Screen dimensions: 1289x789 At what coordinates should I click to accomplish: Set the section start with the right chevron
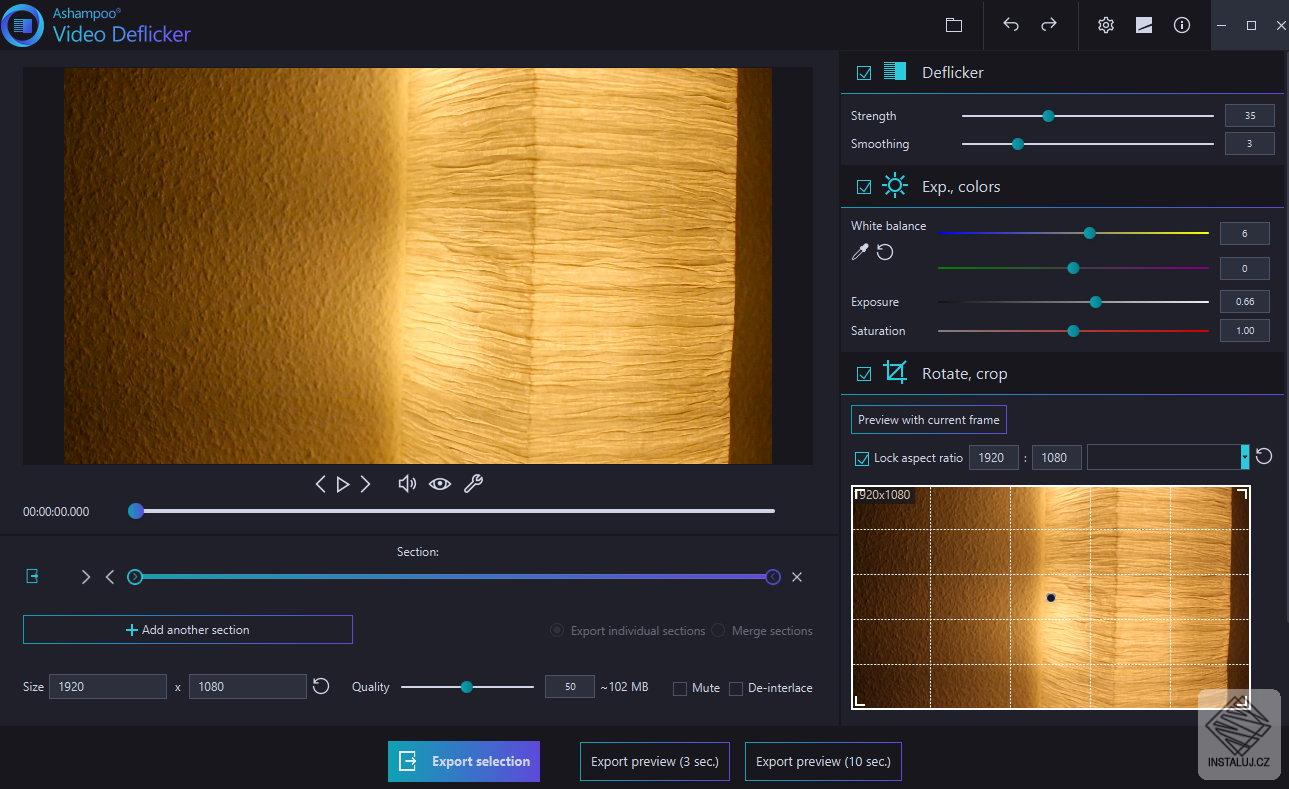86,577
